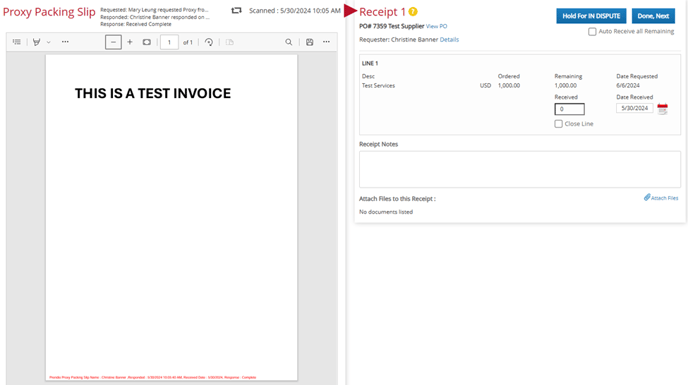
Task: Zoom out with the minus button
Action: coord(113,42)
